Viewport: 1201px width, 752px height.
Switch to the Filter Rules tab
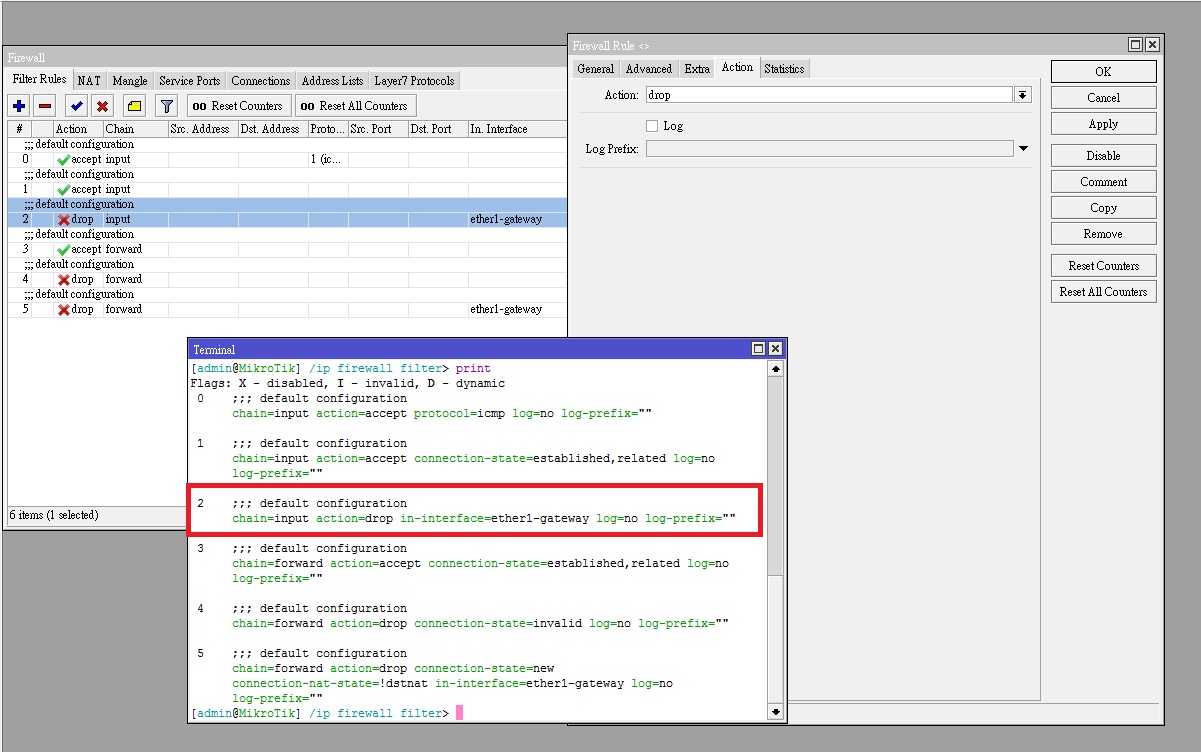[x=39, y=80]
